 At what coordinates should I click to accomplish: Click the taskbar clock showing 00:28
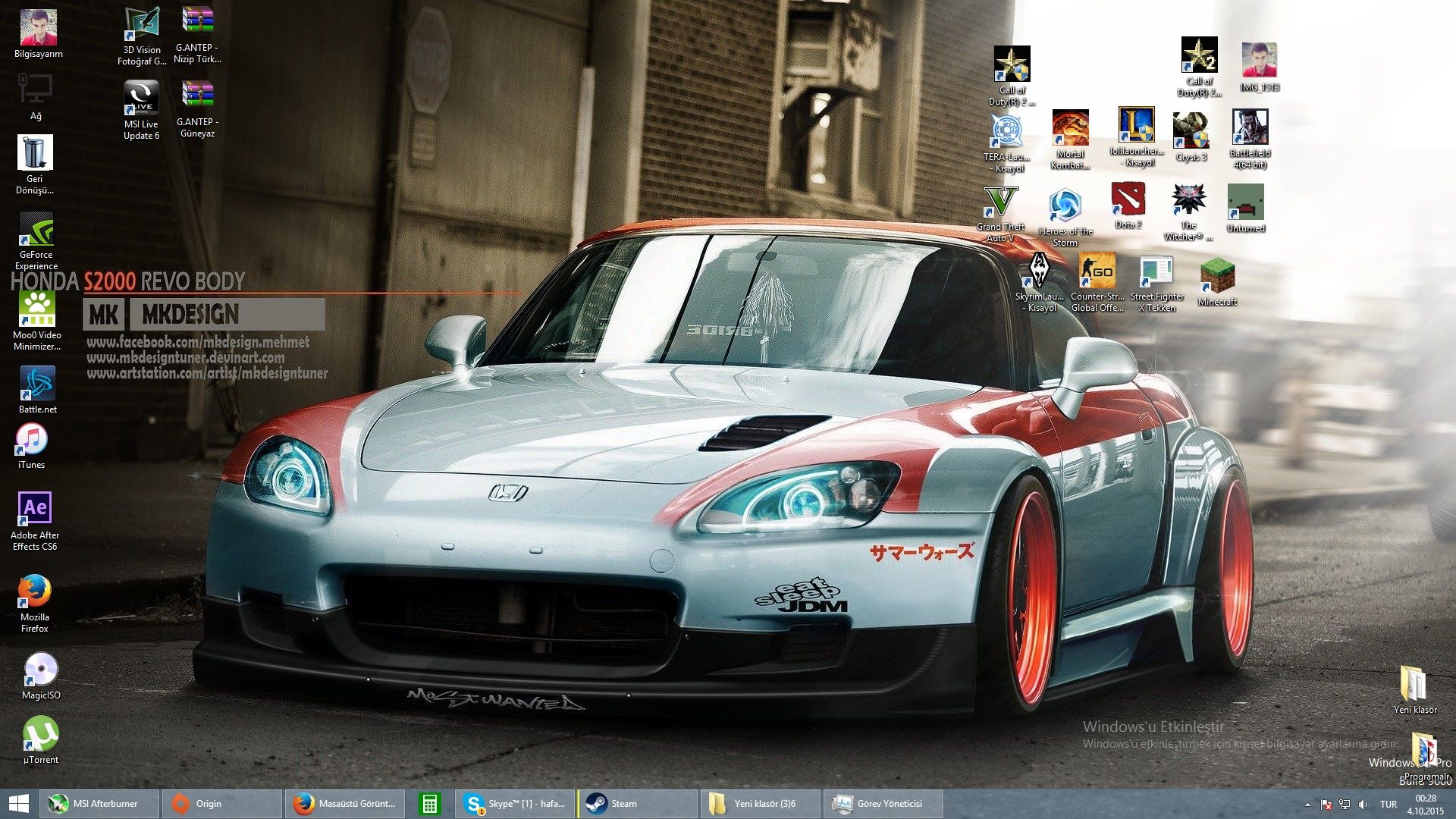pyautogui.click(x=1426, y=804)
